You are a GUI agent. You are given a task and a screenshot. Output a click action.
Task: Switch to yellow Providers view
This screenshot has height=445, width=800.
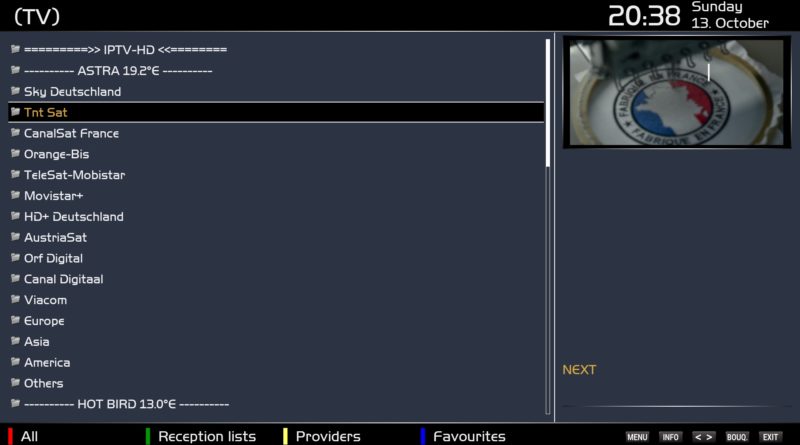(321, 436)
